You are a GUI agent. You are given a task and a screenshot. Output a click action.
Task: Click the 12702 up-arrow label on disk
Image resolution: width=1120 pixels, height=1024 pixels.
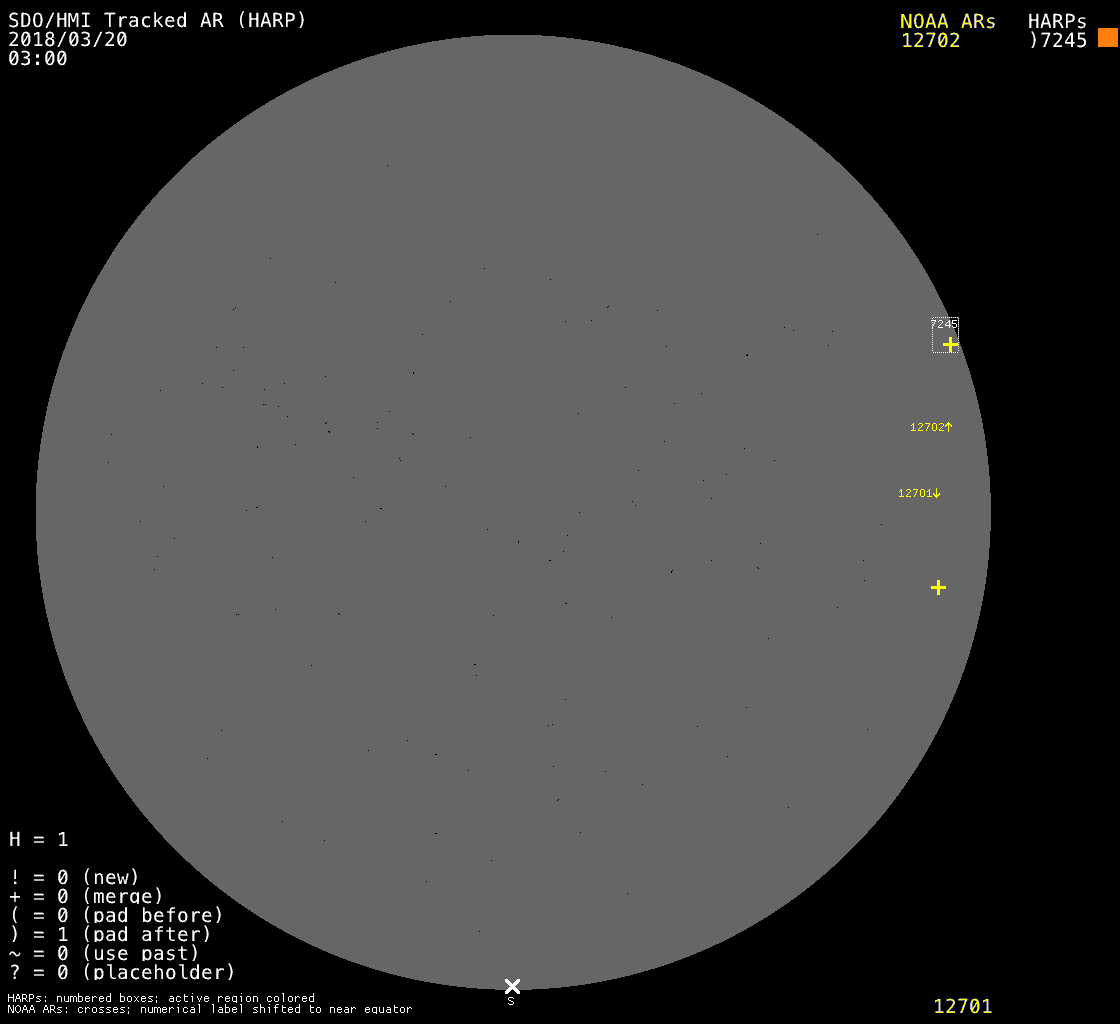(x=930, y=427)
